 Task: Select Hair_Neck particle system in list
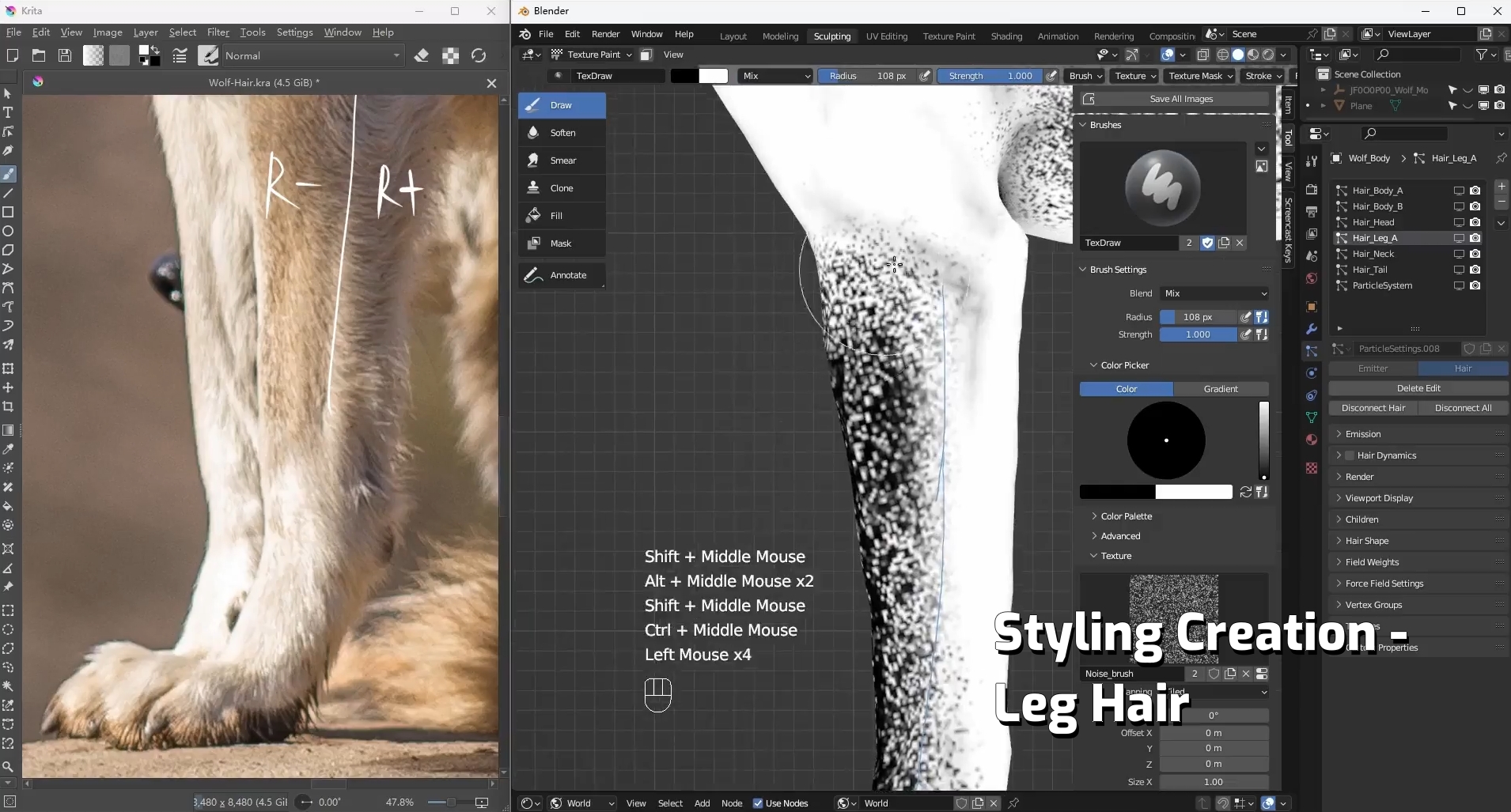click(x=1373, y=254)
